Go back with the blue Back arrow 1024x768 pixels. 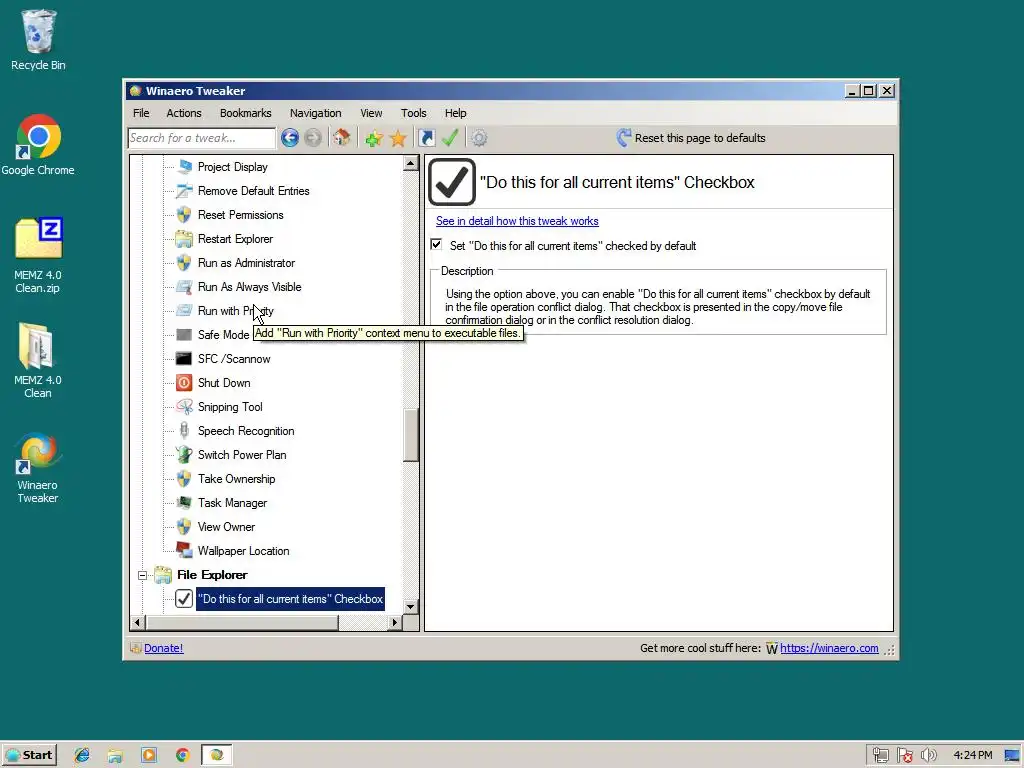tap(290, 138)
